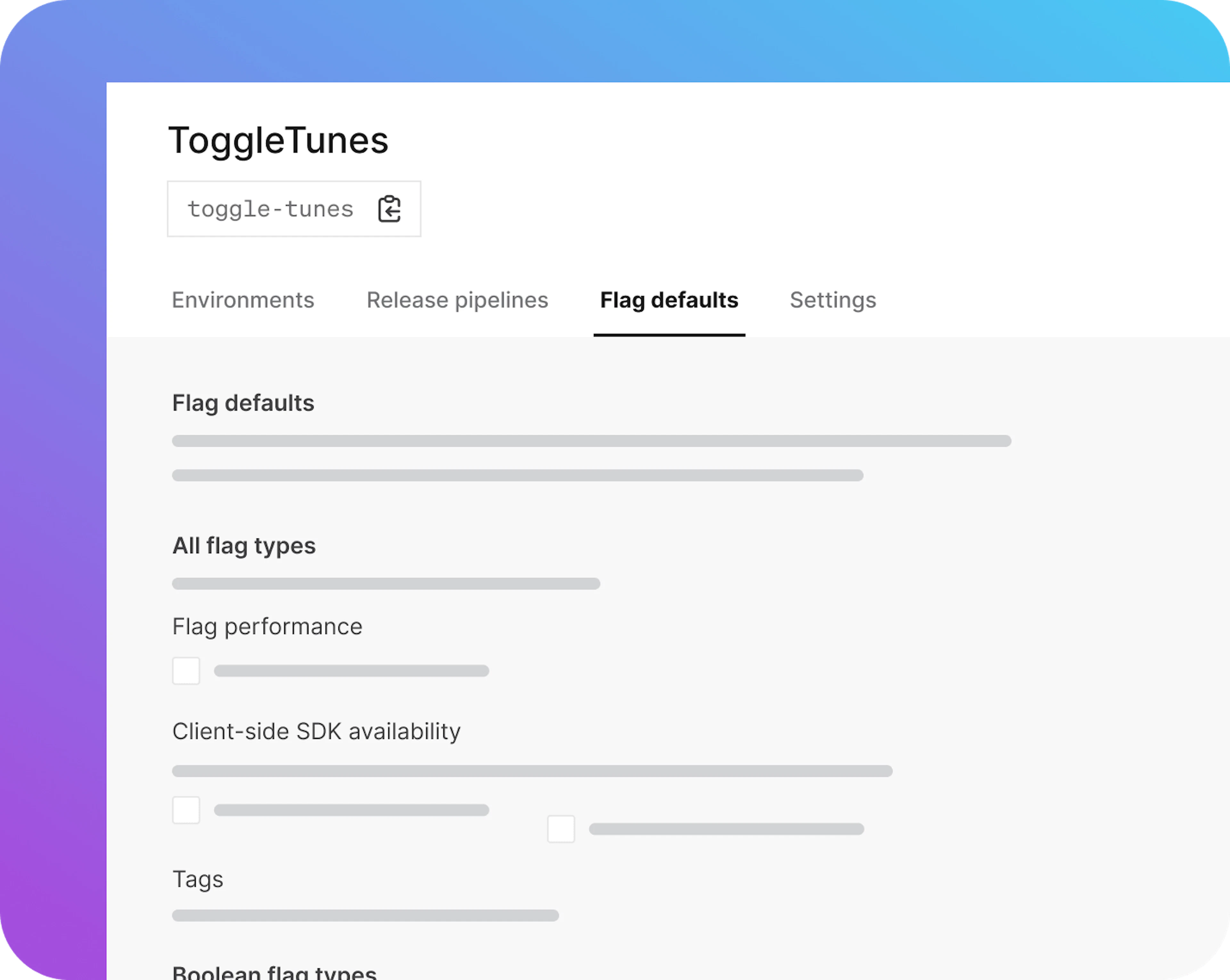
Task: Open the Tags input field
Action: (x=365, y=915)
